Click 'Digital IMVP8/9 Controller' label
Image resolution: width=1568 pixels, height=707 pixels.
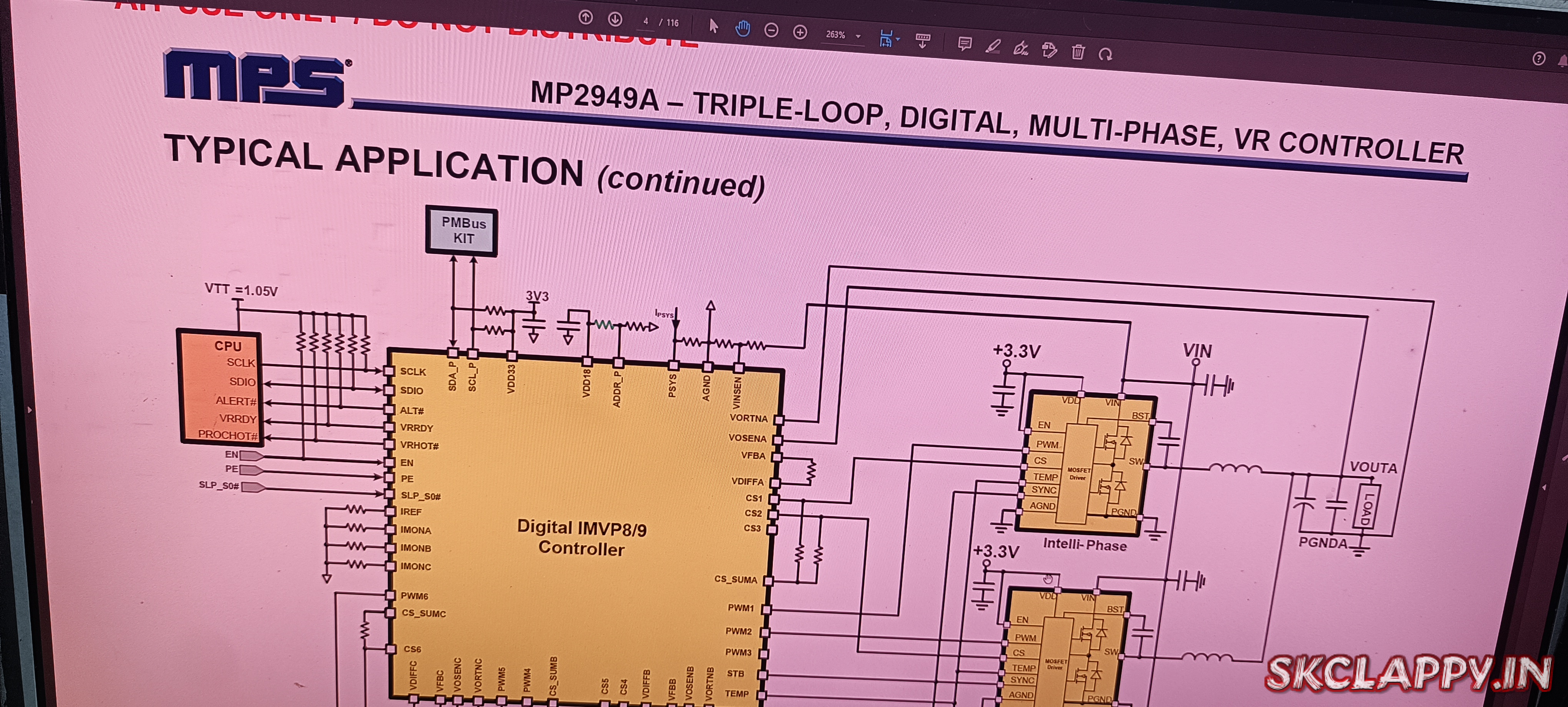pos(581,538)
